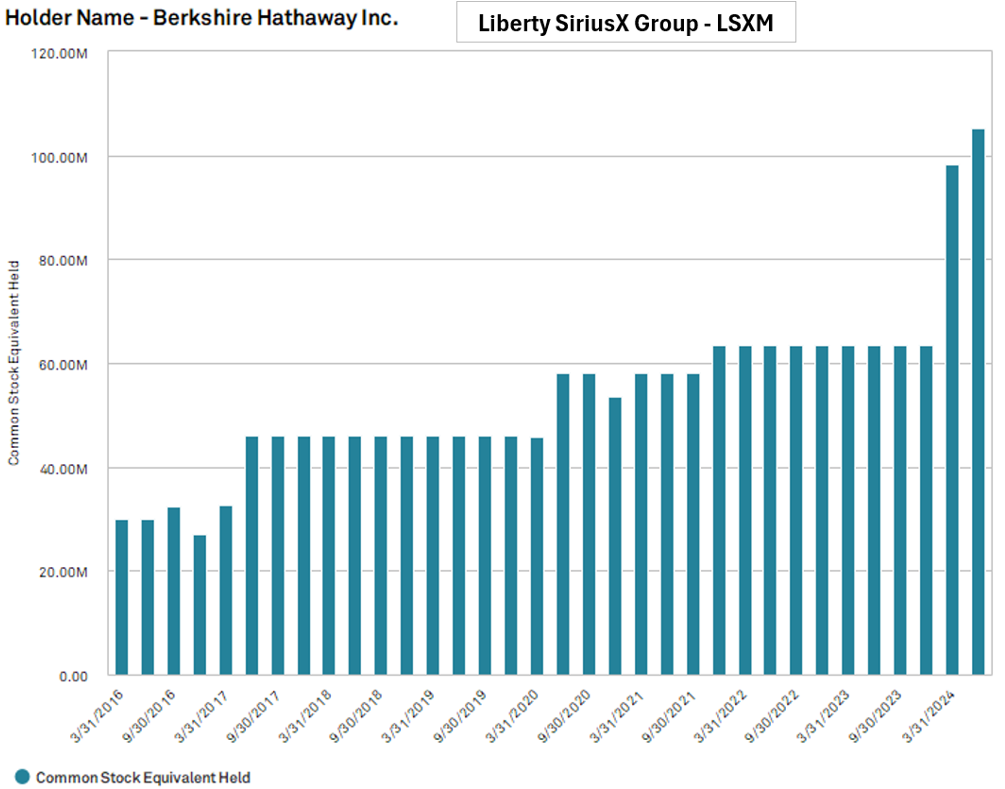Click the 0.00 y-axis label
Screen dimensions: 1005x789
tap(74, 677)
